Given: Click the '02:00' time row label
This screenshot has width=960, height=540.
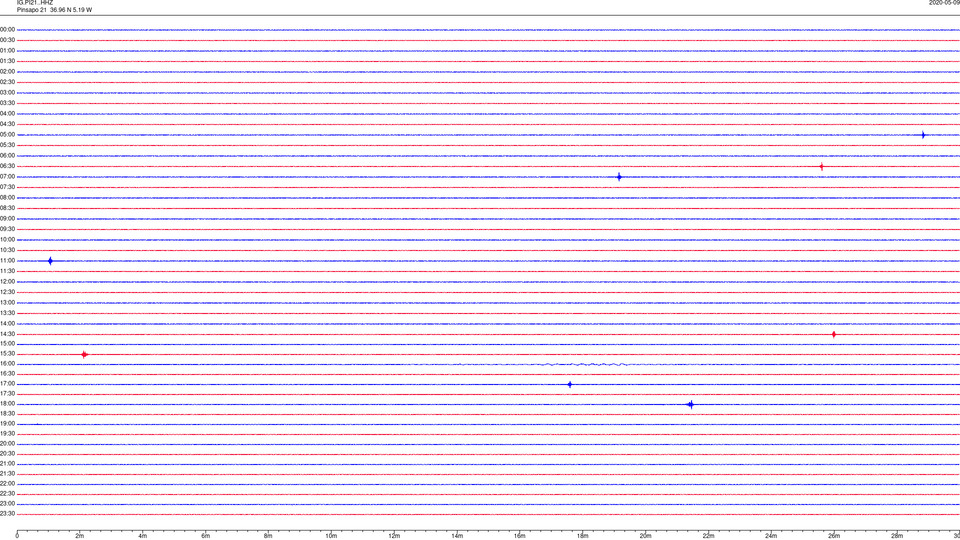Looking at the screenshot, I should [7, 72].
